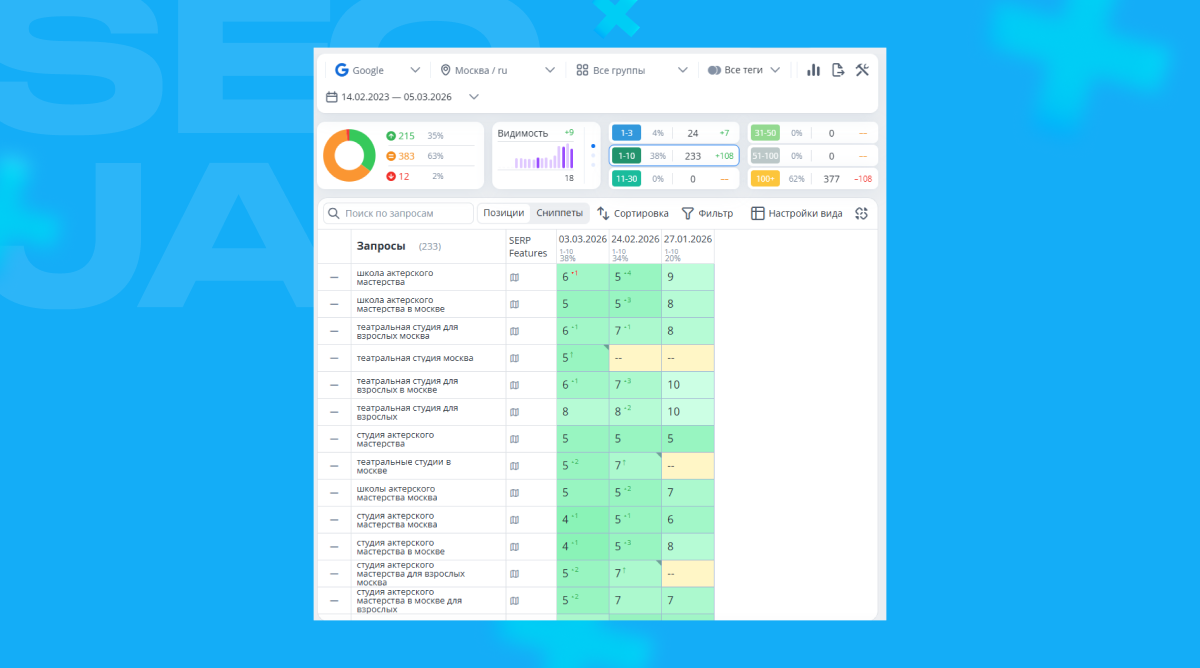Click the Видимость bar chart
1200x668 pixels.
544,156
